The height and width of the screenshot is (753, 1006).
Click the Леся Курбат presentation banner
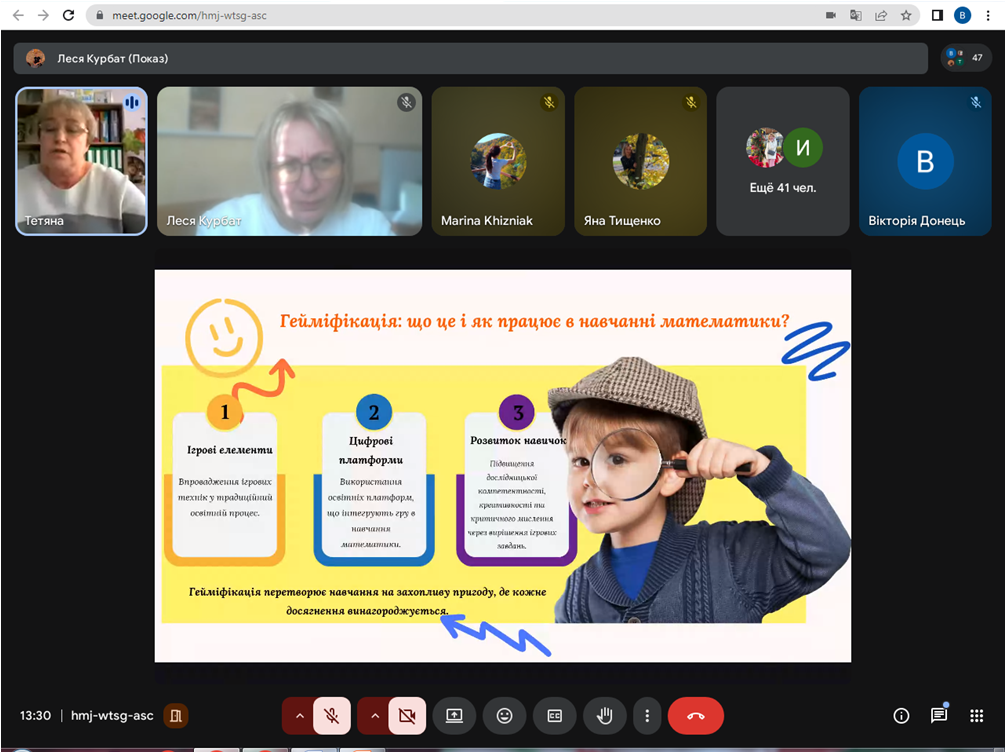point(470,58)
